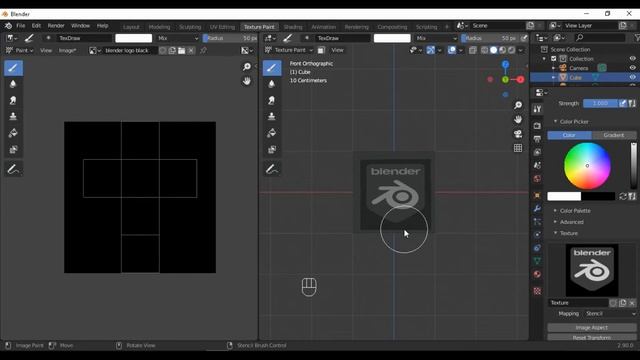
Task: Select the Fill tool in 3D viewport
Action: click(x=272, y=133)
